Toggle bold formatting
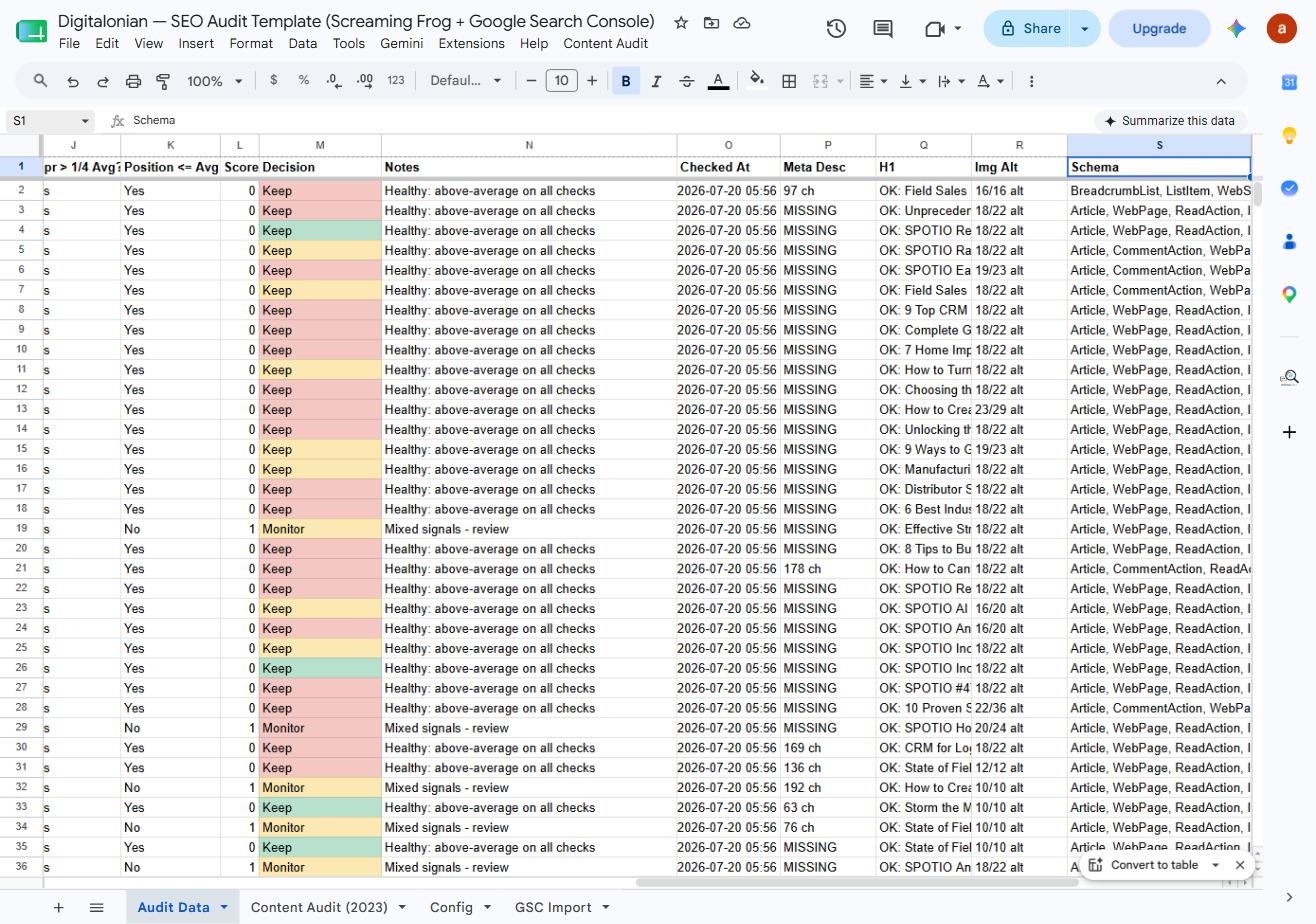Image resolution: width=1316 pixels, height=924 pixels. pos(626,81)
